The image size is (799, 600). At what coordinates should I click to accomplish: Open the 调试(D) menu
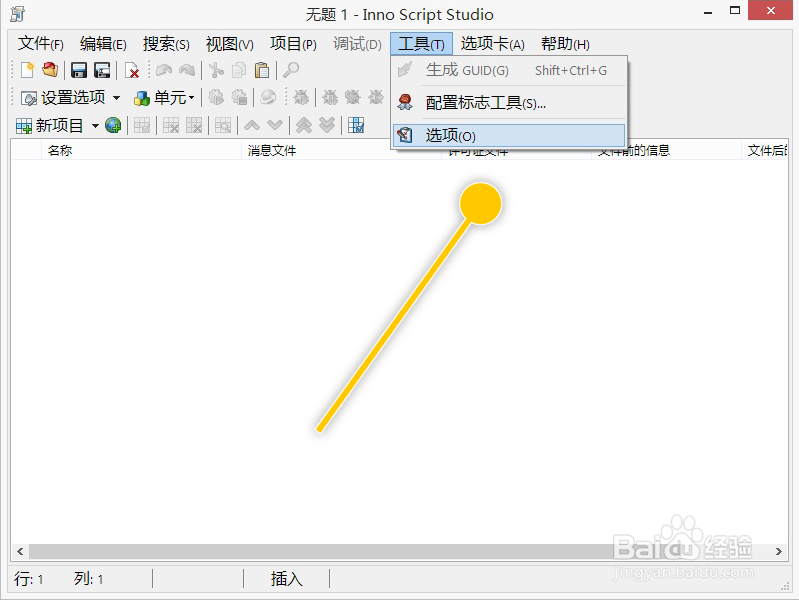coord(357,44)
